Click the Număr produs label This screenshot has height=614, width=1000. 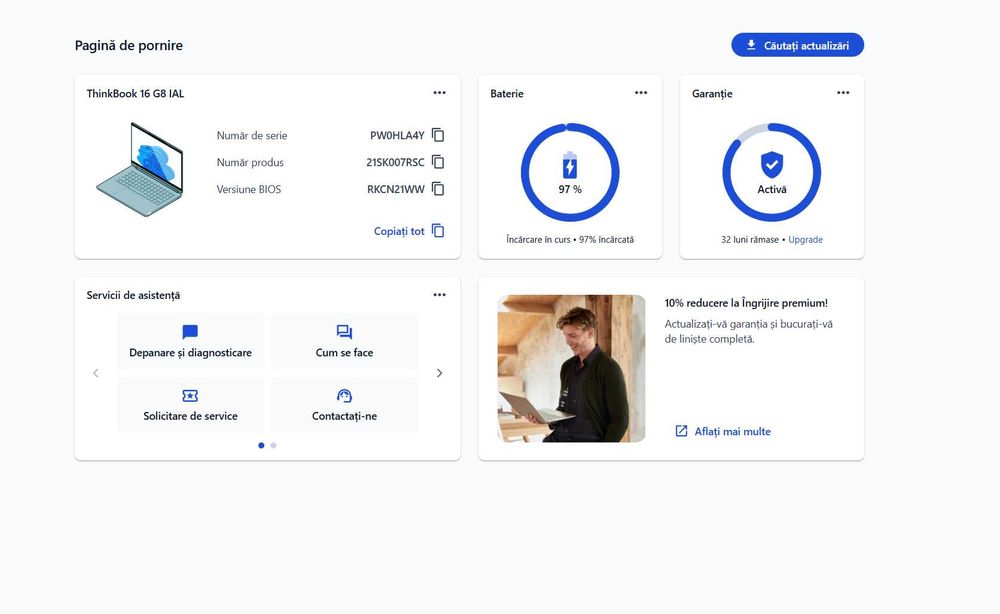click(x=250, y=162)
